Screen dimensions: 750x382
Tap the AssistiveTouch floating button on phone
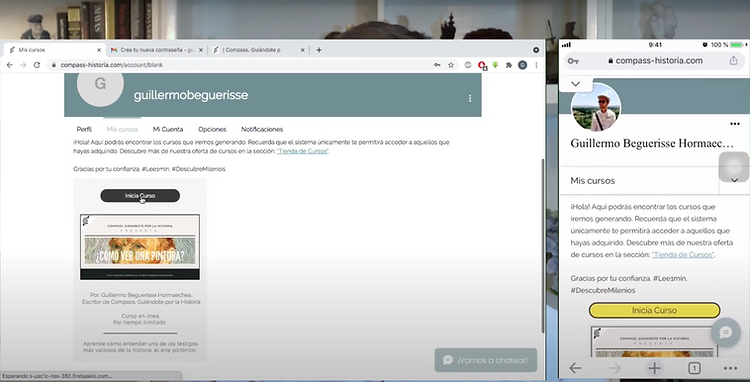click(734, 167)
